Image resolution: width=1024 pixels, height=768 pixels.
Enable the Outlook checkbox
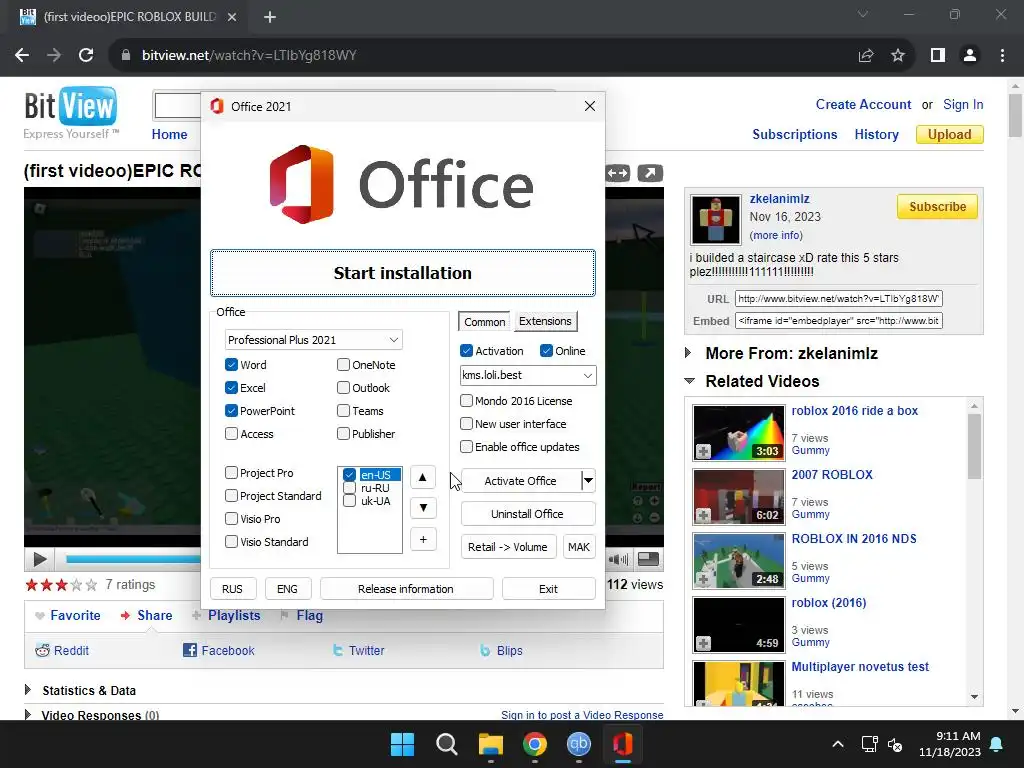(344, 387)
